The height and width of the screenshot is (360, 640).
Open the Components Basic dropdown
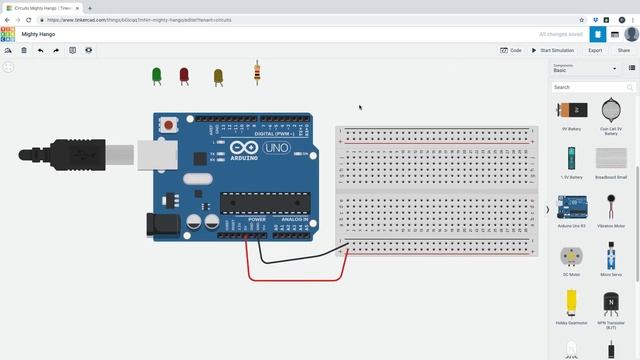coord(584,68)
